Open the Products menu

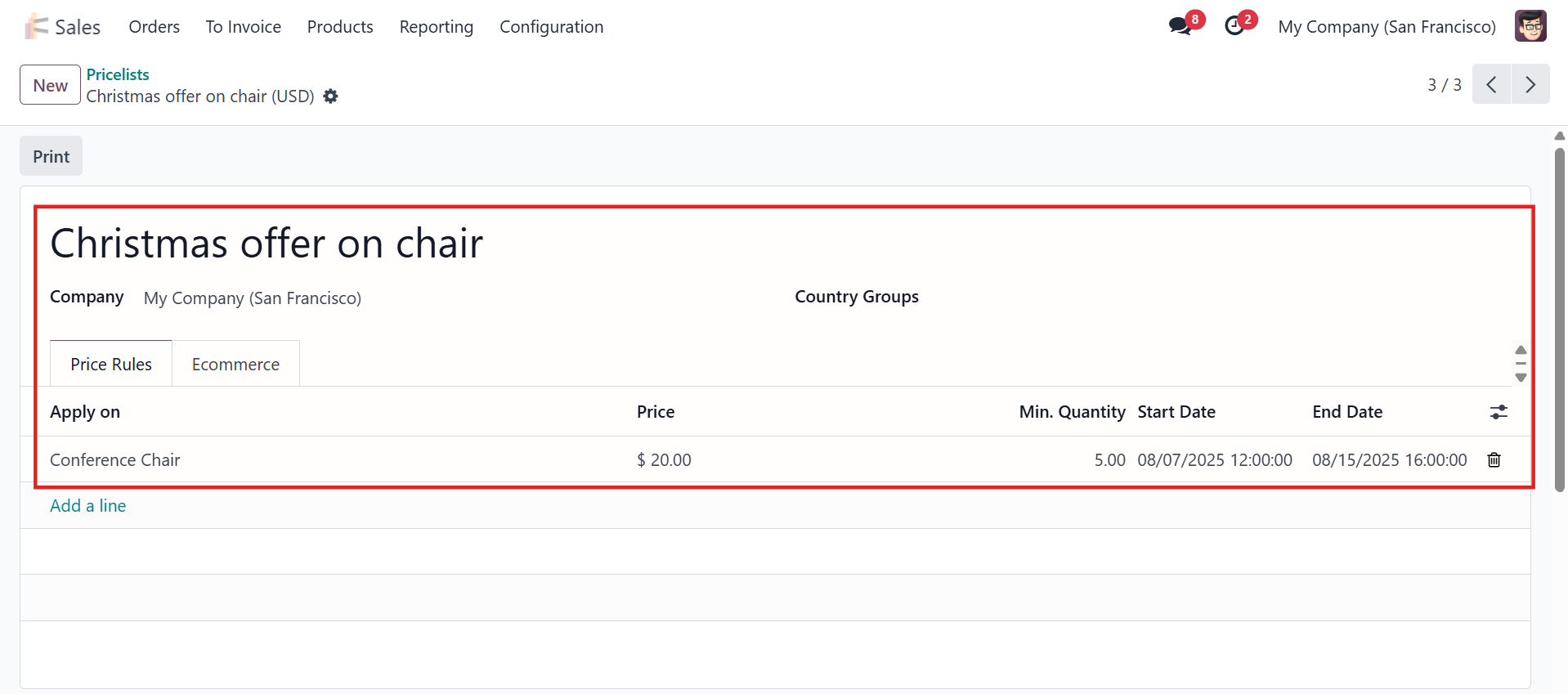(x=340, y=27)
